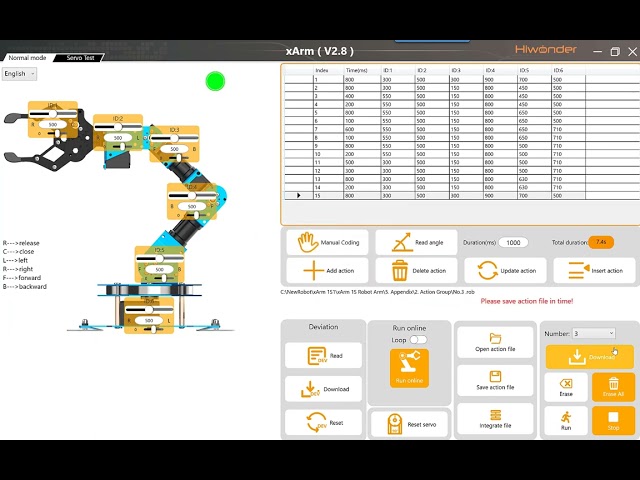This screenshot has height=480, width=640.
Task: Toggle the Loop switch on
Action: [x=418, y=340]
